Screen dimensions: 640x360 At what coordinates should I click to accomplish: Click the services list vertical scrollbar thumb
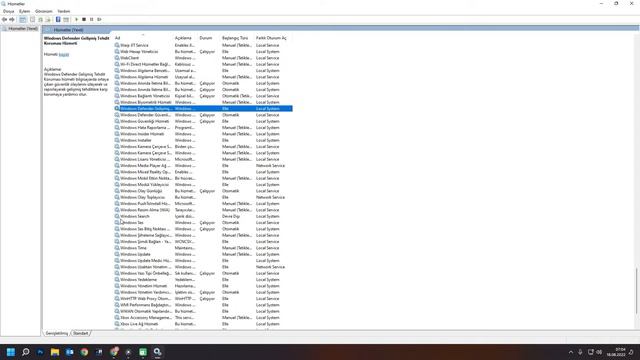(x=636, y=291)
